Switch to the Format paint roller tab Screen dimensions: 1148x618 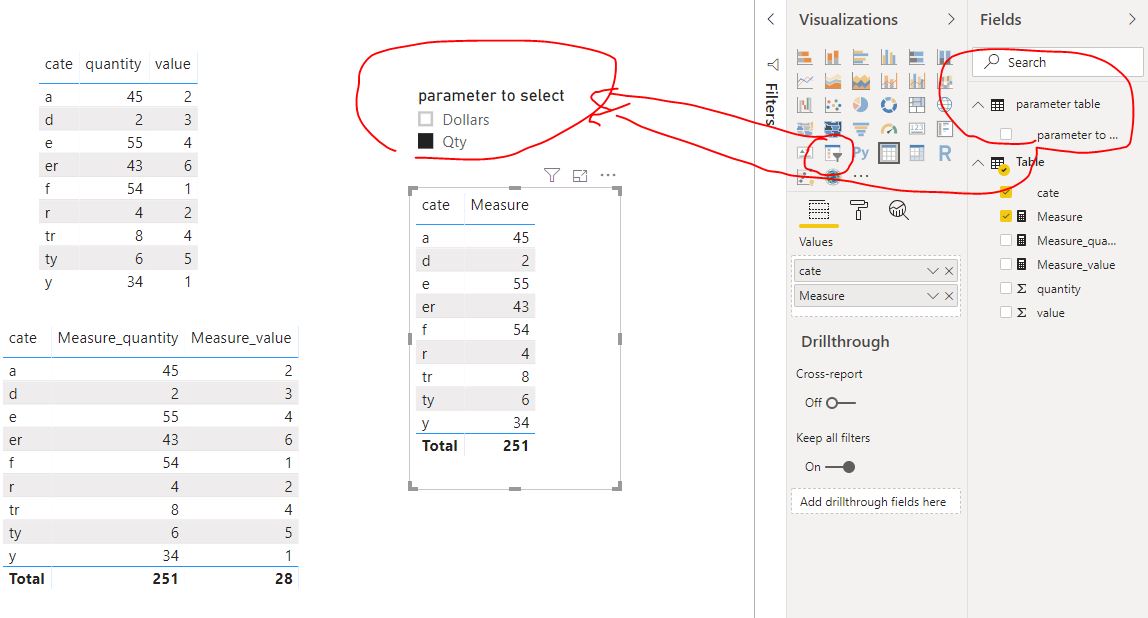(859, 210)
